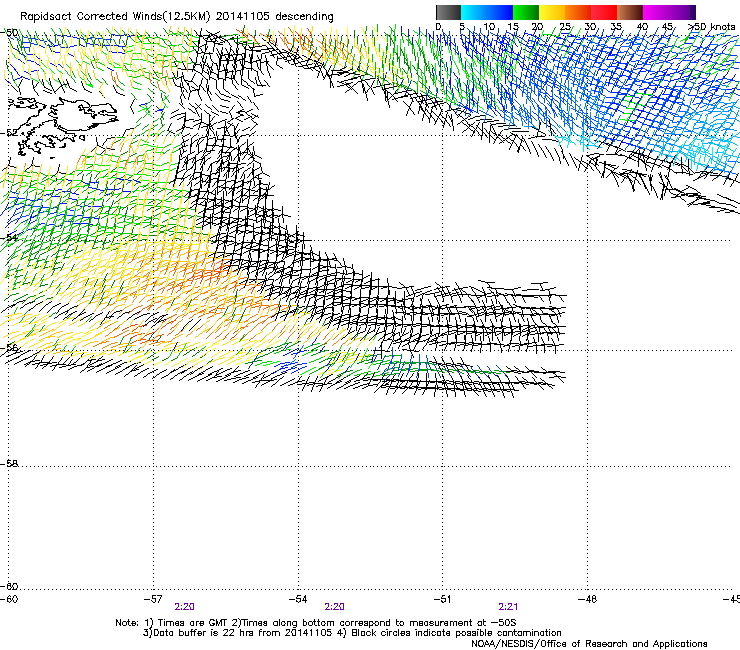Click the '>50 knots' legend label
The width and height of the screenshot is (740, 650).
(712, 27)
